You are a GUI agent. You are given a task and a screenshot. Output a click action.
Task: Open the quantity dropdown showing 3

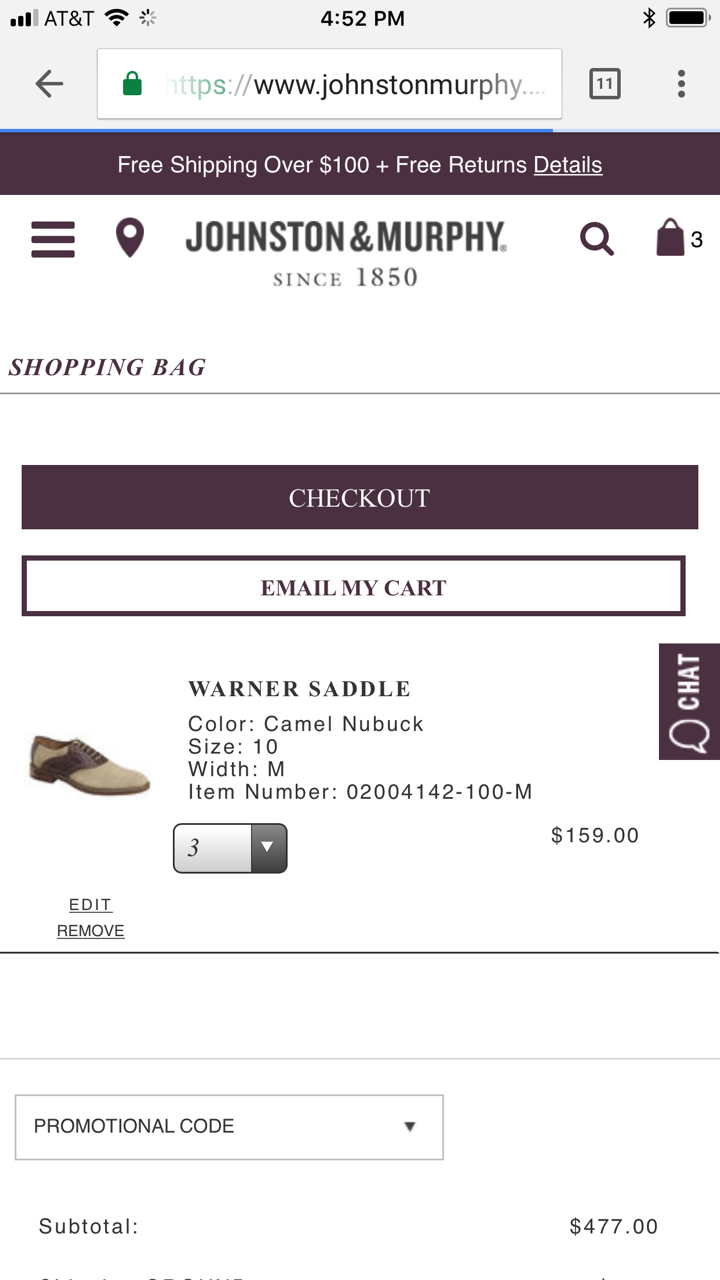(230, 848)
